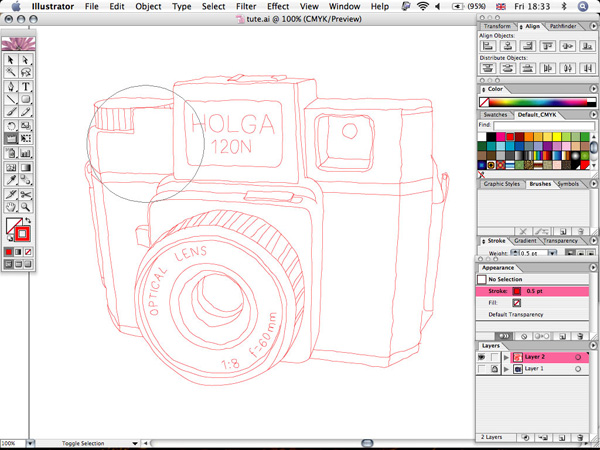Switch to the Gradient tab
Screen dimensions: 600x450
point(525,241)
